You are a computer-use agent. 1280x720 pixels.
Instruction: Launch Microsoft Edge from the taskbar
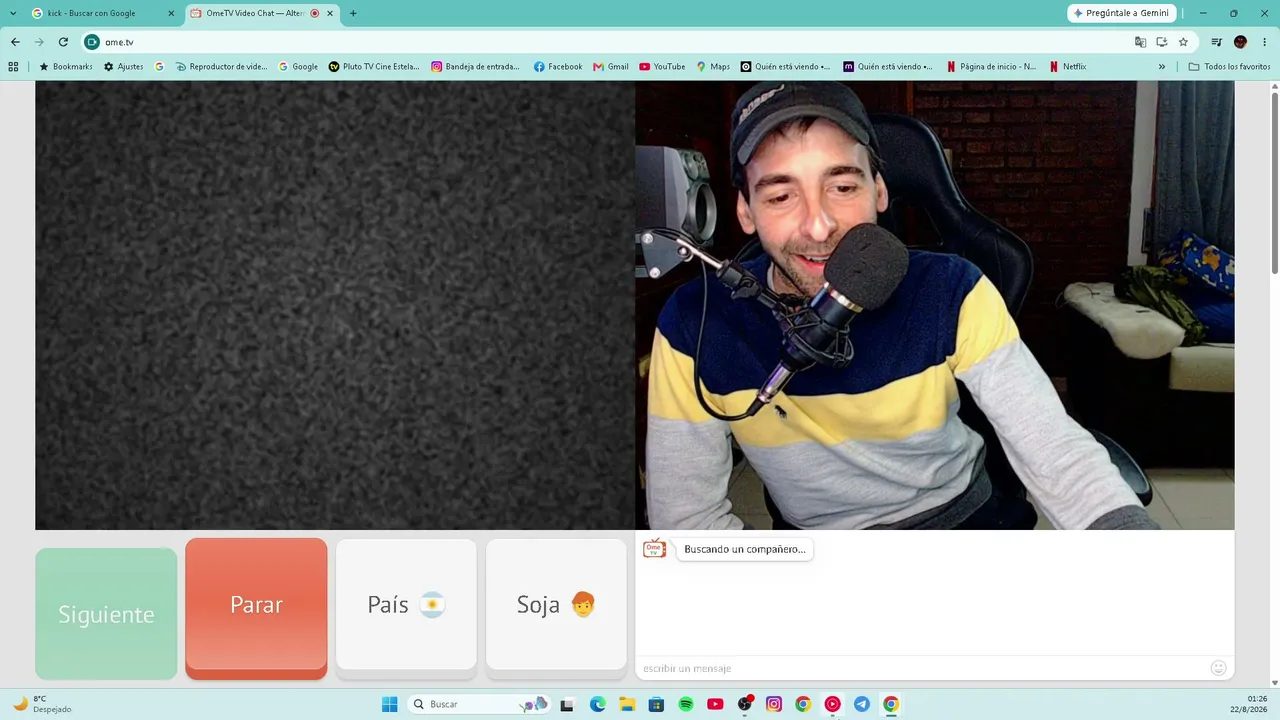(597, 704)
